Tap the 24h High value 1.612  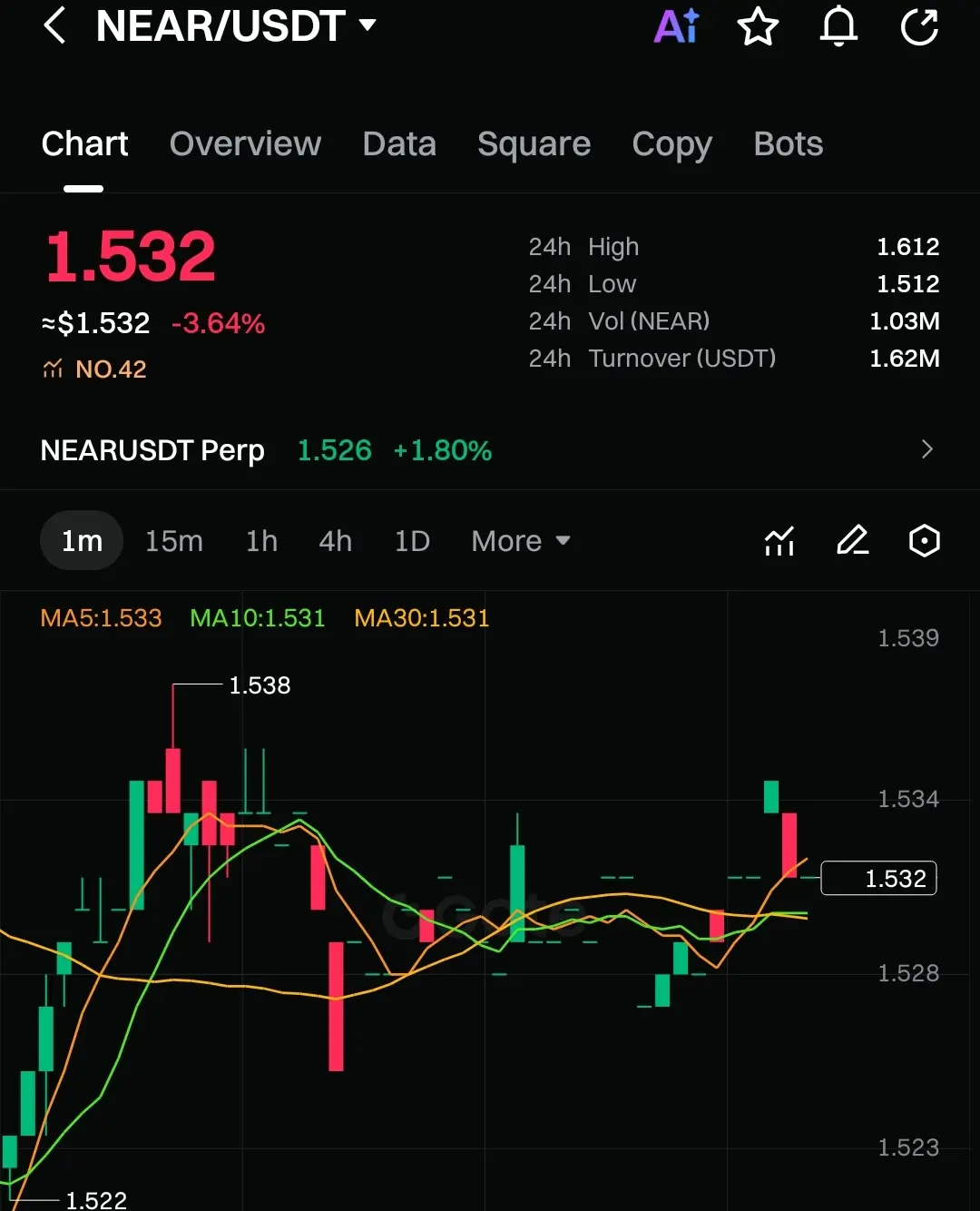click(907, 247)
